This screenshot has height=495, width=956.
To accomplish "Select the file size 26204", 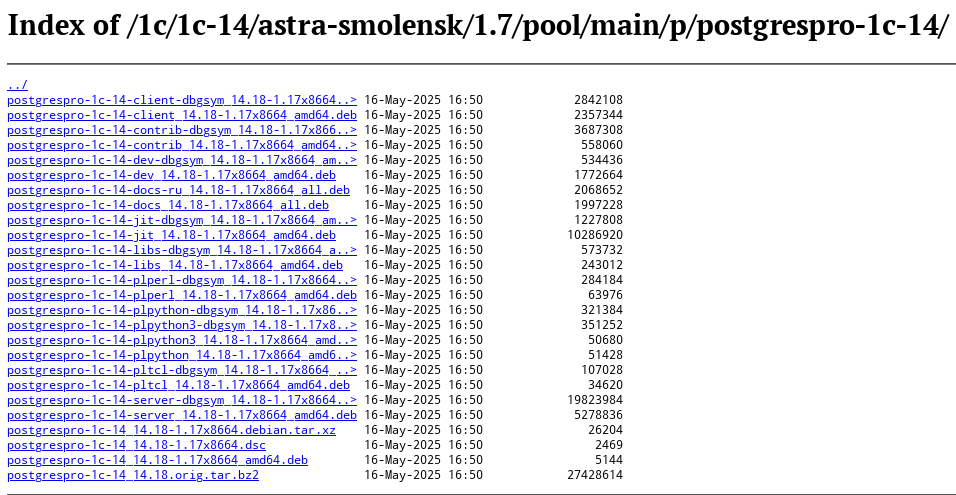I will [x=605, y=430].
